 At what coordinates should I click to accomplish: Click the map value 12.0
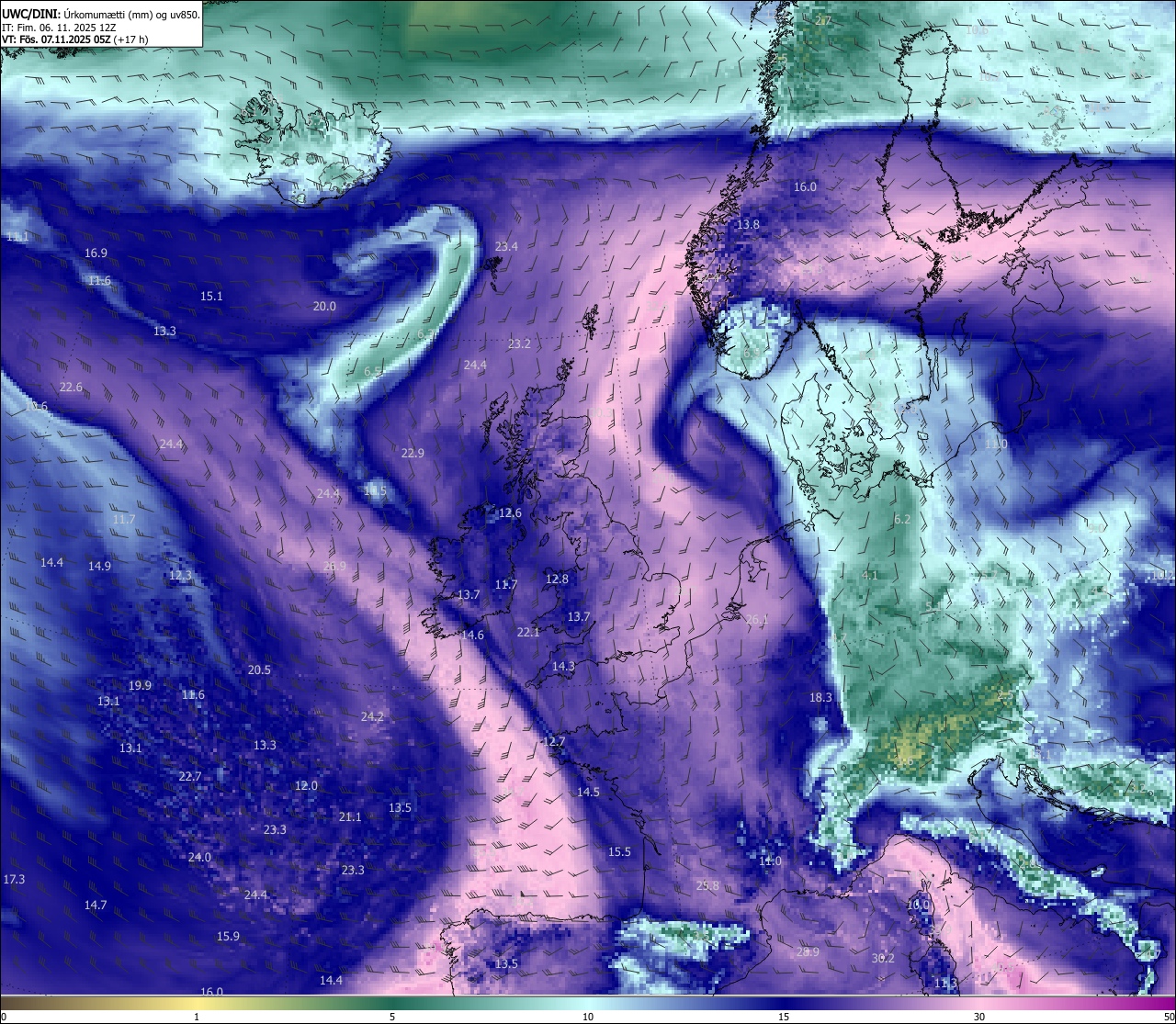click(x=306, y=786)
